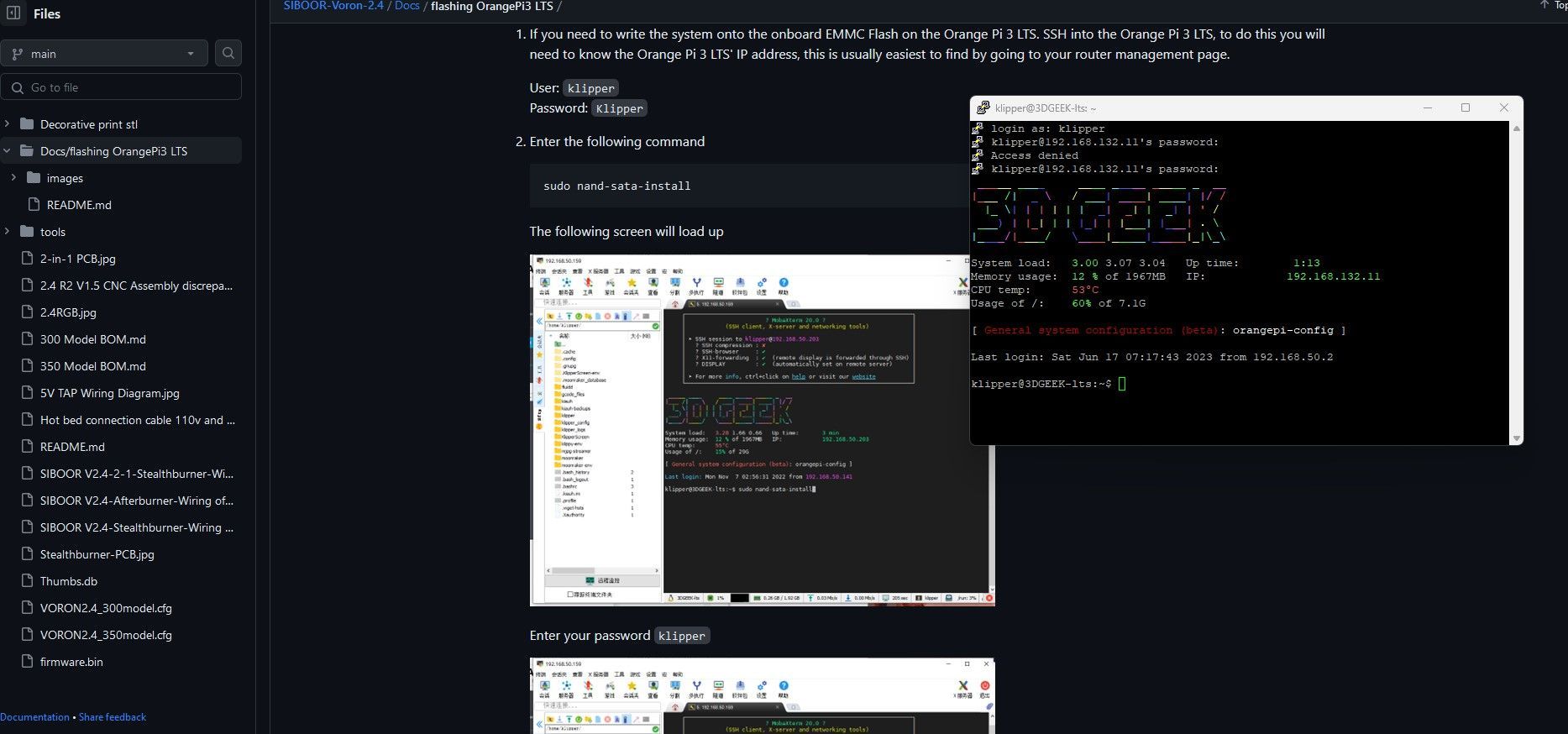Click the PuTTY icon in the terminal title bar
The image size is (1568, 734).
coord(983,107)
